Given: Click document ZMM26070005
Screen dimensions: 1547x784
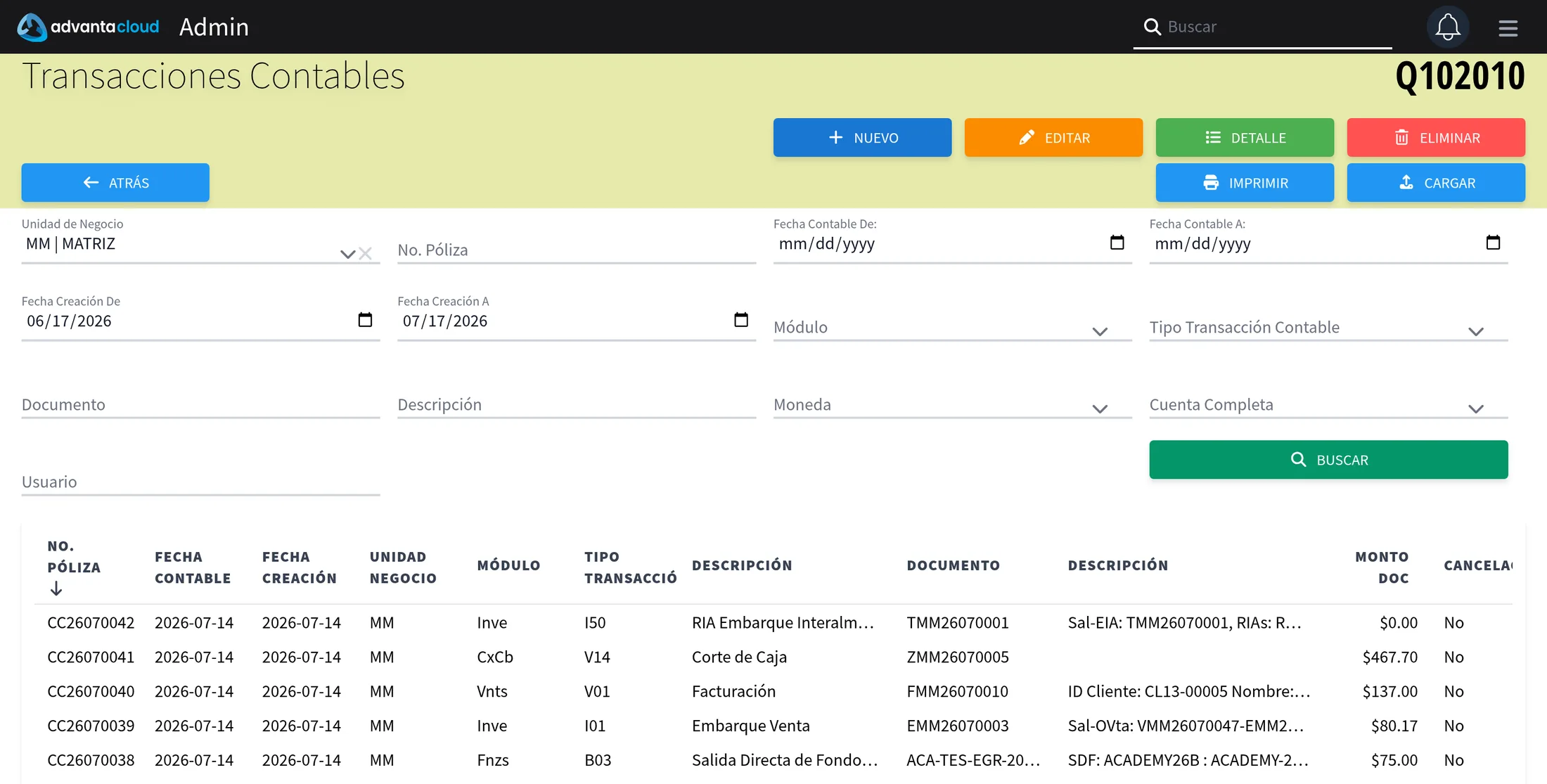Looking at the screenshot, I should click(x=958, y=657).
